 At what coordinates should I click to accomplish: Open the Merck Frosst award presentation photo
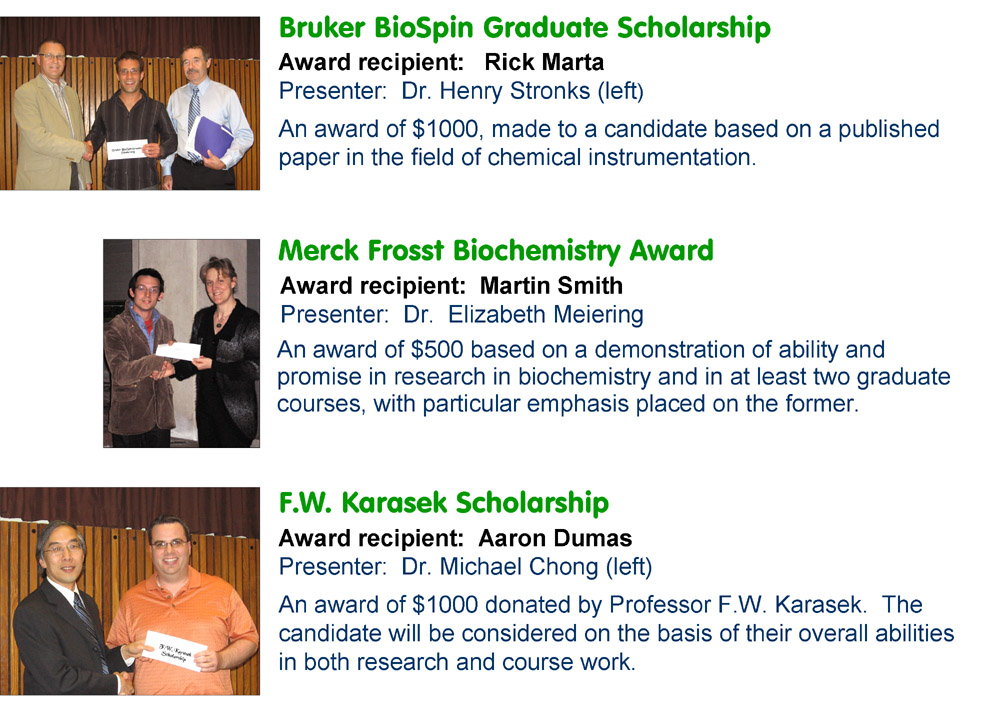[181, 342]
